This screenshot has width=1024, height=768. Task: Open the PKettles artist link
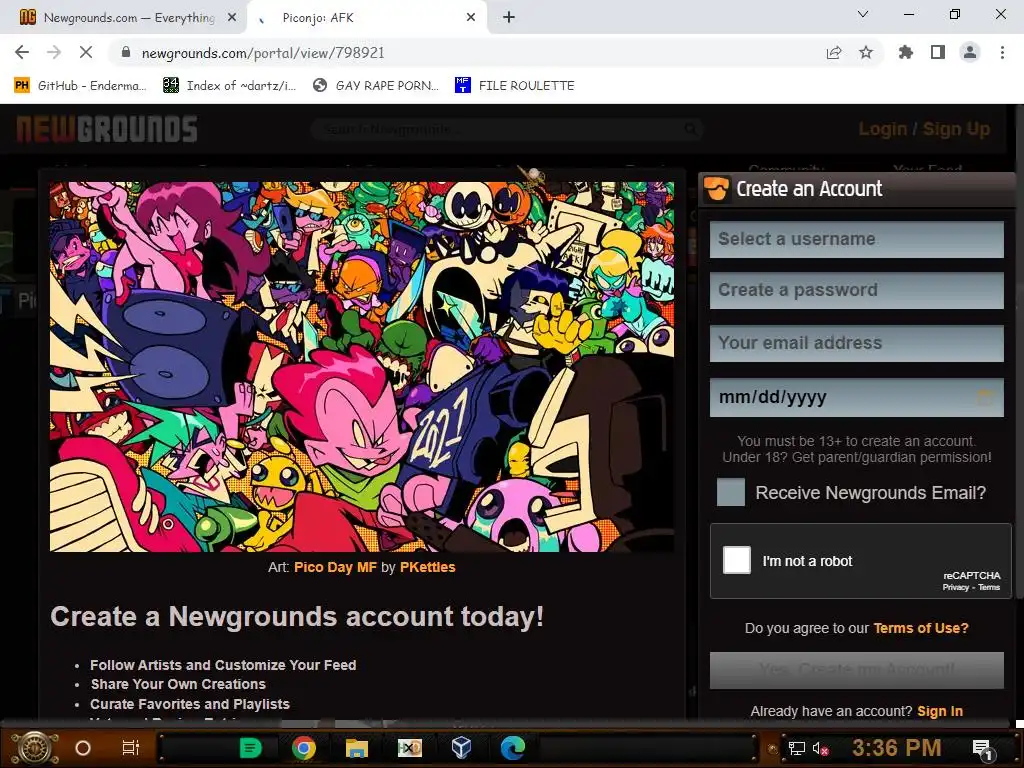click(427, 567)
